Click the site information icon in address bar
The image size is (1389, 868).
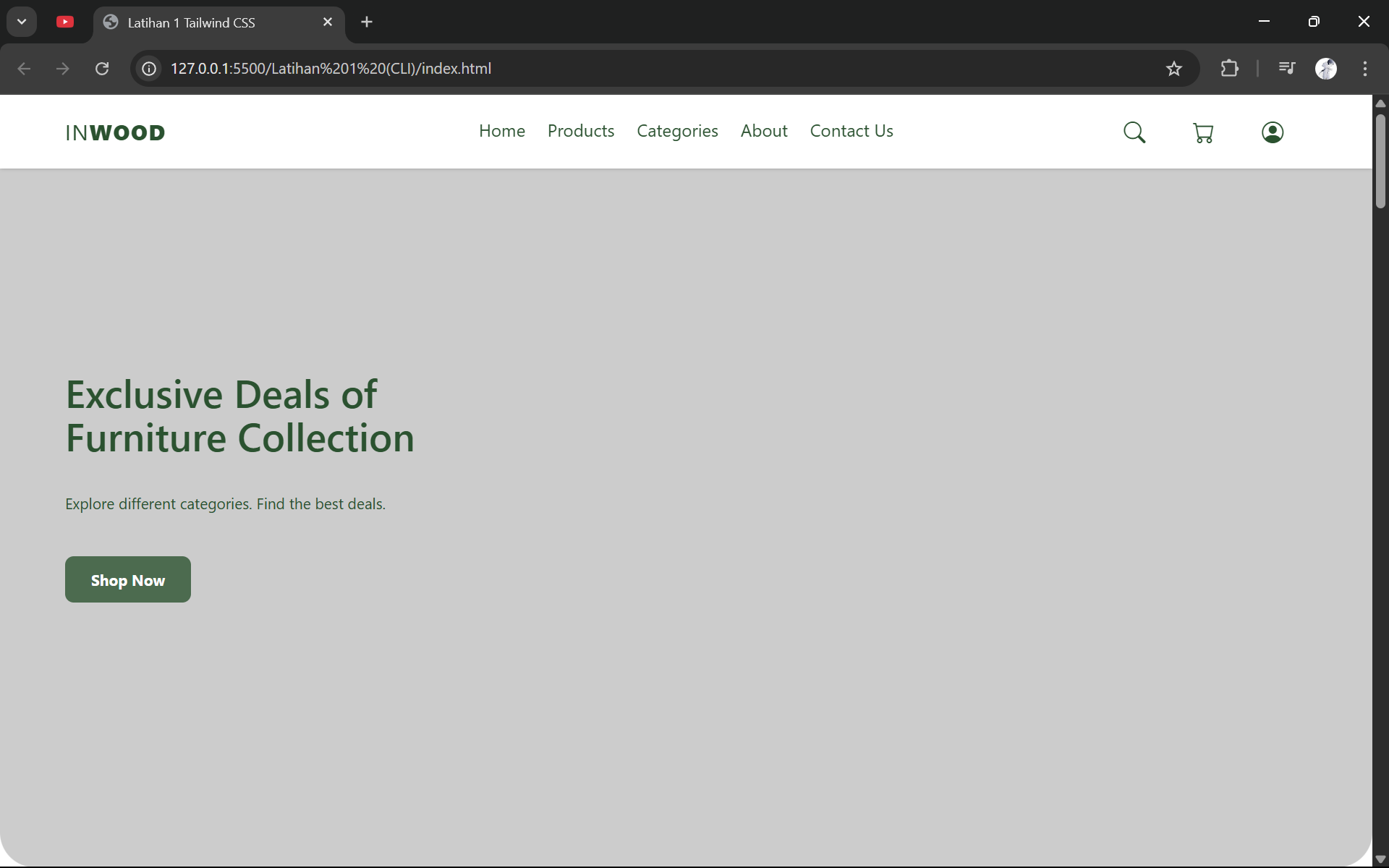tap(149, 69)
